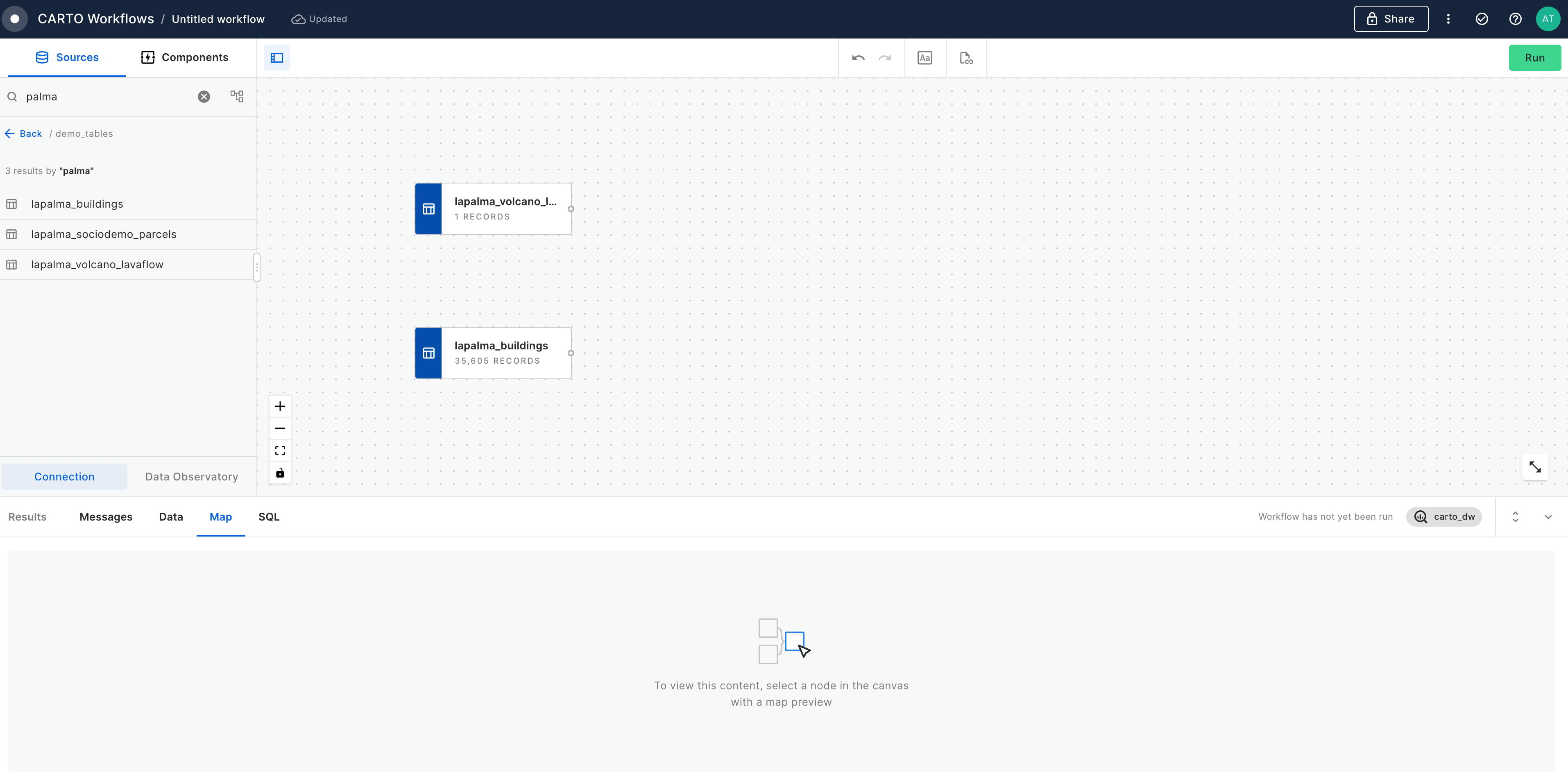Open the help question mark icon
The height and width of the screenshot is (779, 1568).
1515,19
